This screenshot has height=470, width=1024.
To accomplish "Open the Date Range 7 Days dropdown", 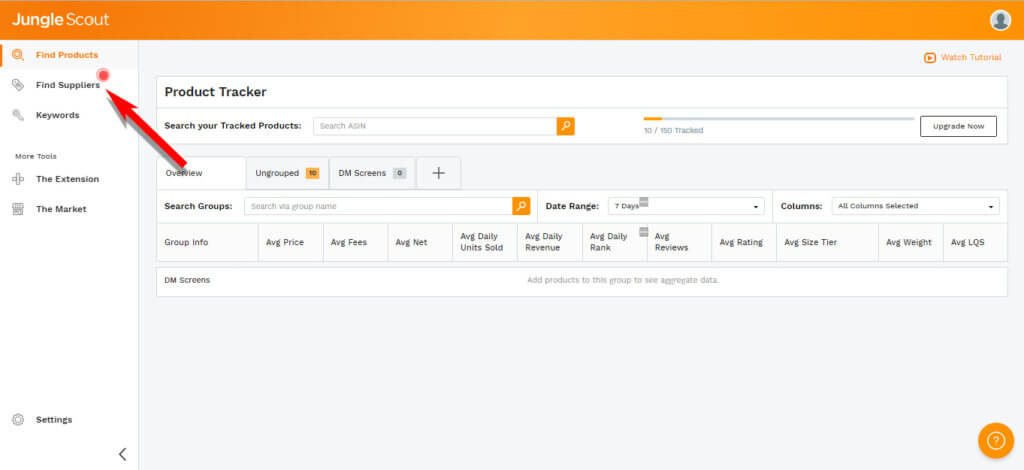I will 685,206.
